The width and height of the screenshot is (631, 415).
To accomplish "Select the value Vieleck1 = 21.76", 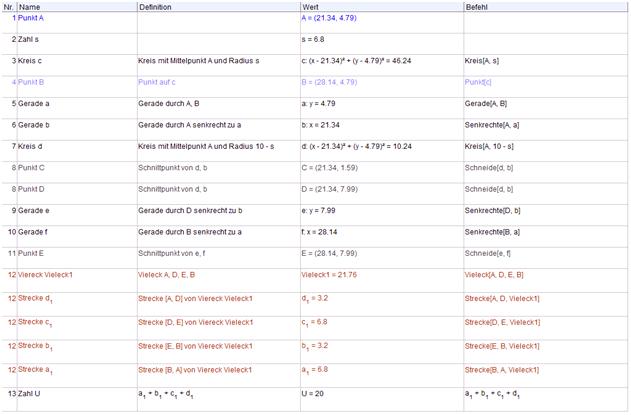I will pyautogui.click(x=331, y=274).
